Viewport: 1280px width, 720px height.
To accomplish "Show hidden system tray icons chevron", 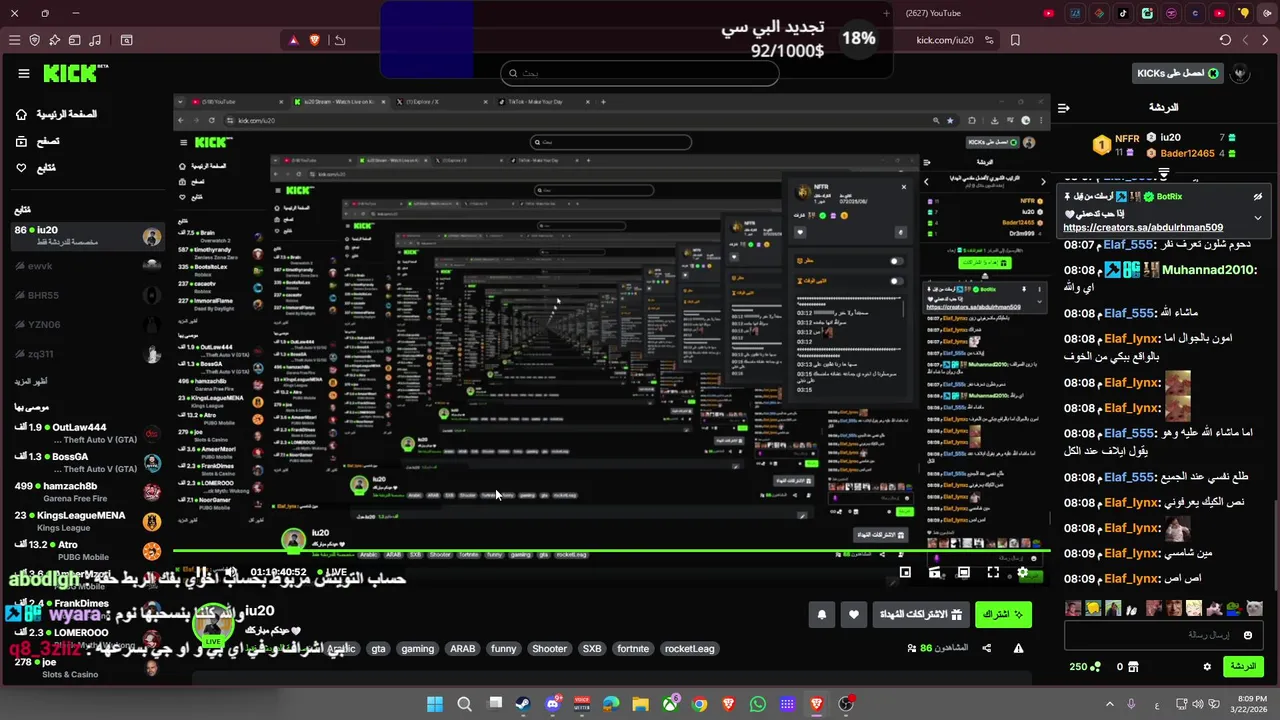I will [x=1109, y=704].
